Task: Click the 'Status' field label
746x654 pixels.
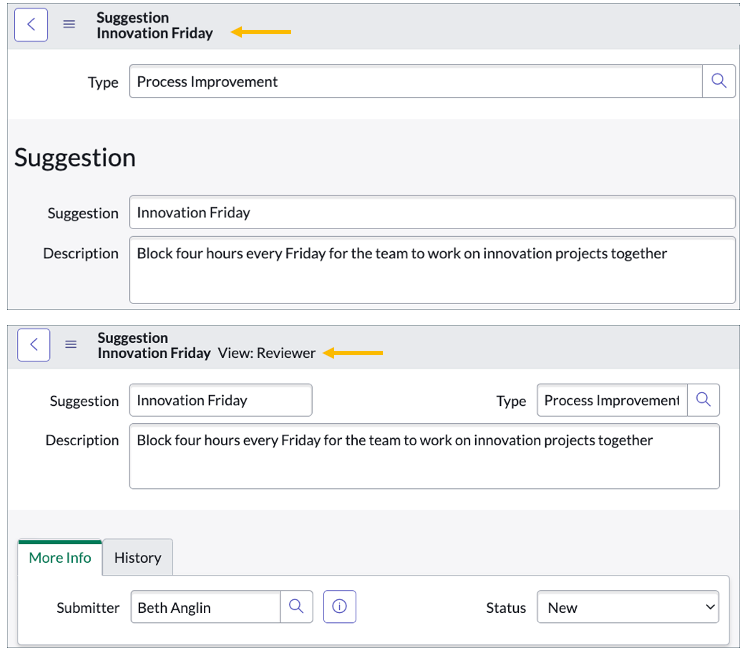Action: [506, 608]
